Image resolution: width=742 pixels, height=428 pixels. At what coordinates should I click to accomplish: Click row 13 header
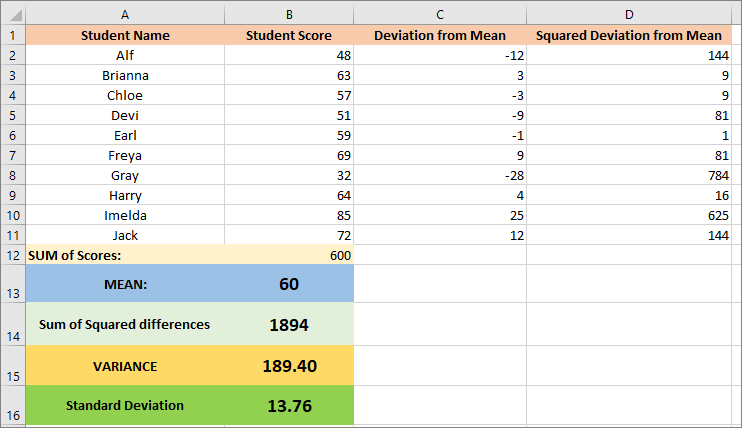[13, 284]
